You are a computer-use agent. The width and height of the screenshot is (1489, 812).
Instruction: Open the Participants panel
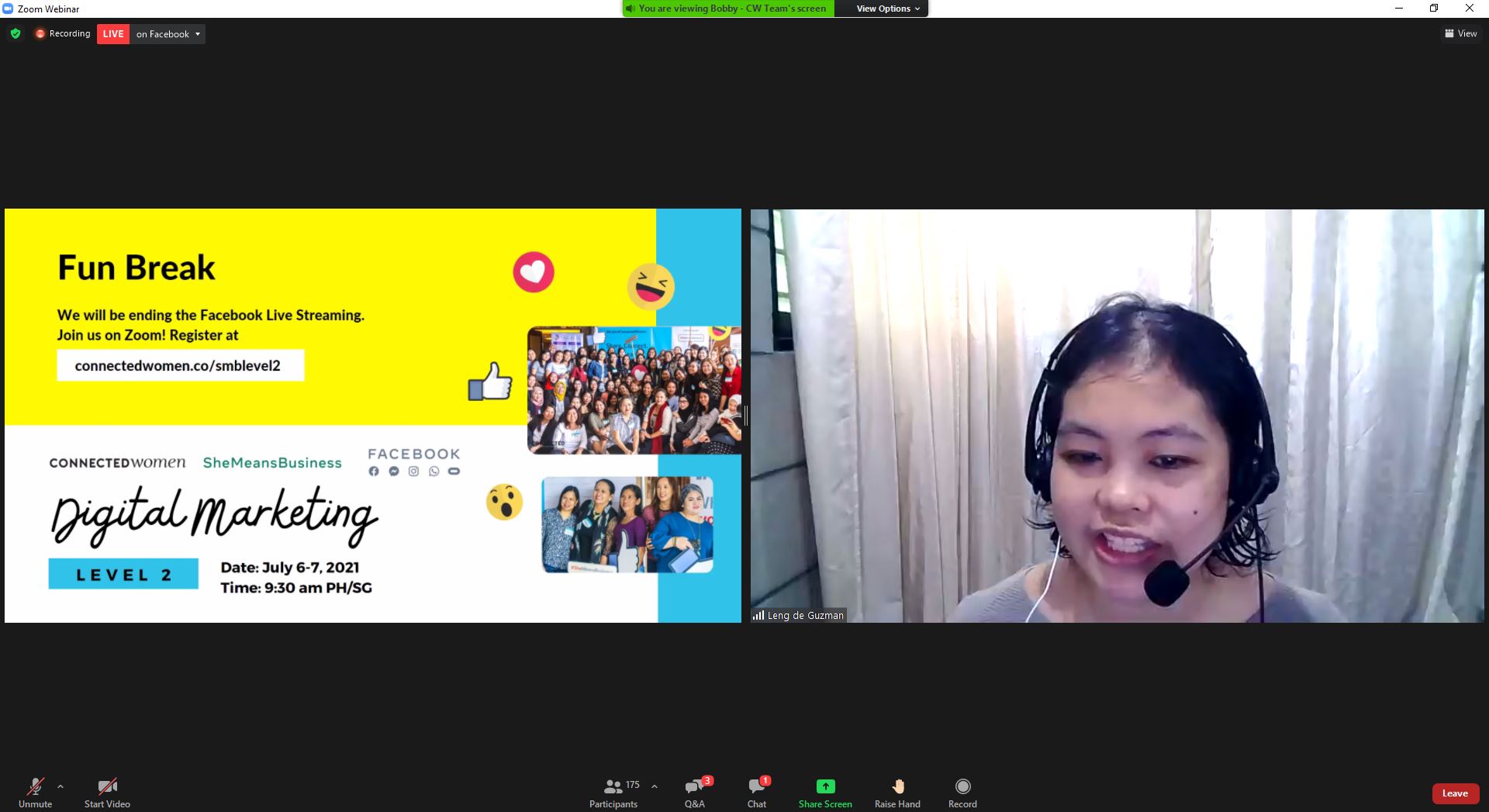(x=613, y=793)
